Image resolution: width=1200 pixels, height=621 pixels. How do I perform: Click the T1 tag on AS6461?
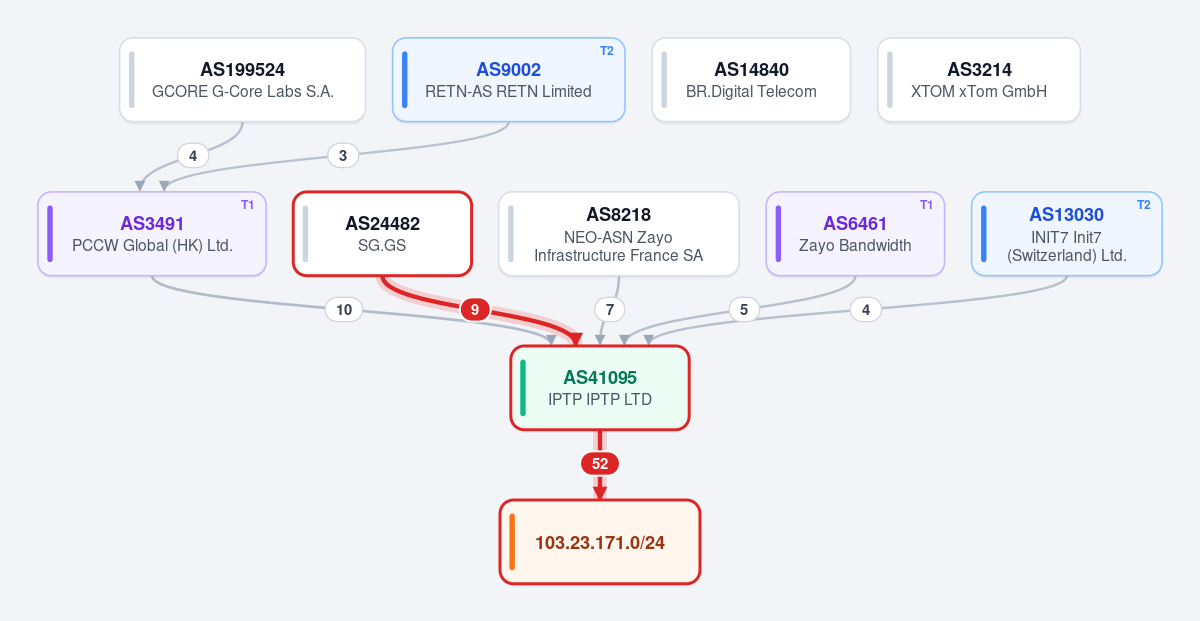(926, 205)
